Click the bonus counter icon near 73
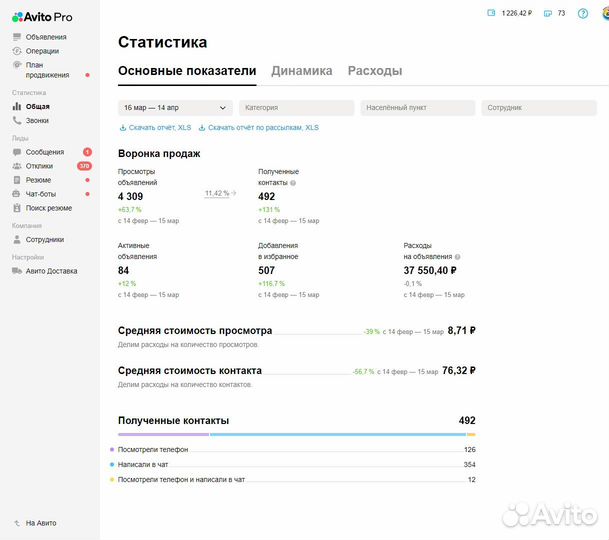The height and width of the screenshot is (540, 609). pos(548,13)
